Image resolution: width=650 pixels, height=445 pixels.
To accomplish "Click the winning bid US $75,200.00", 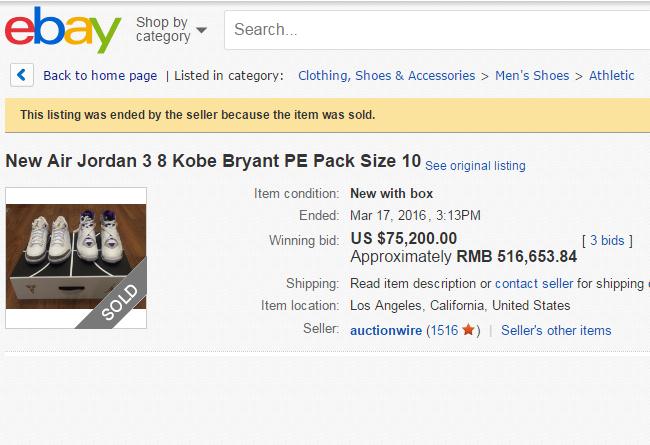I will pos(404,239).
